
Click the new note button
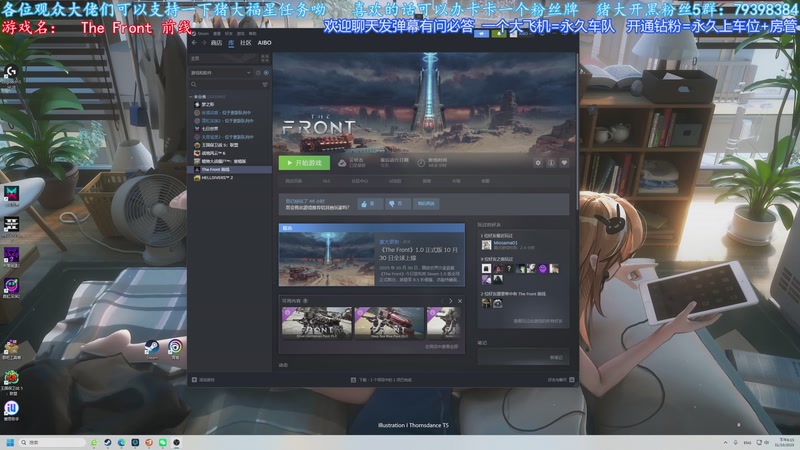pos(556,358)
